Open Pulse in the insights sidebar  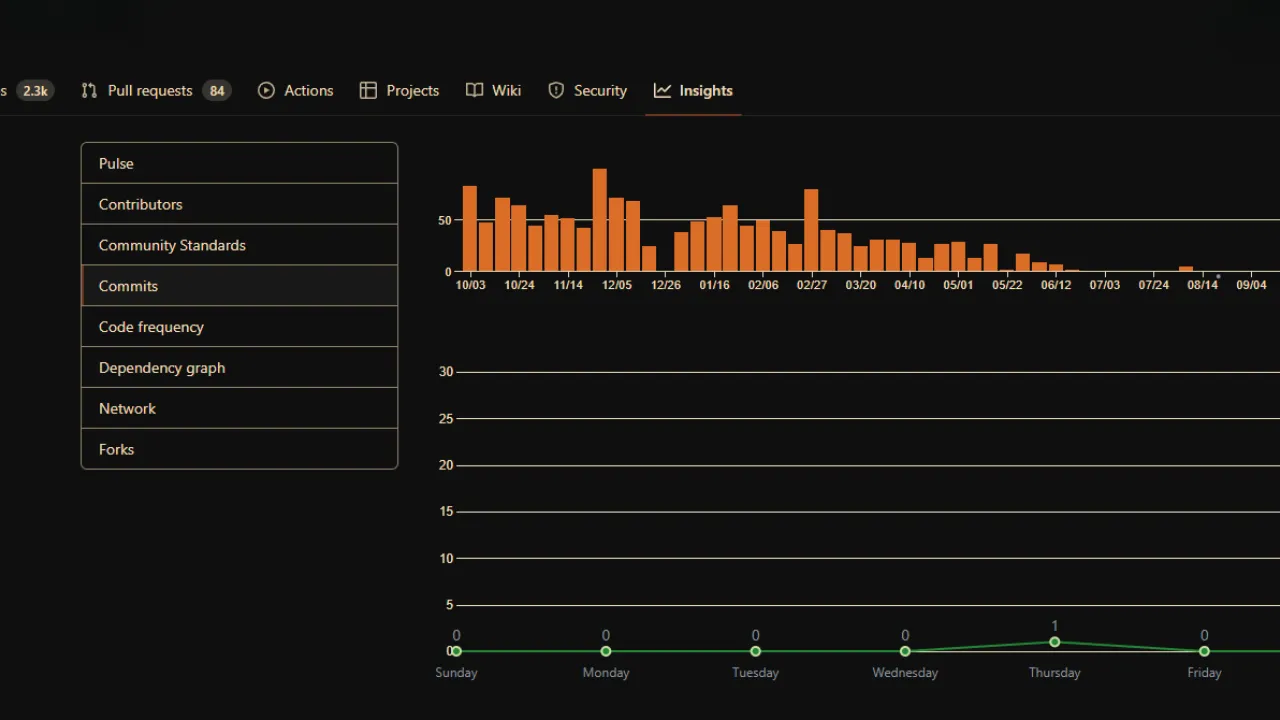(239, 163)
